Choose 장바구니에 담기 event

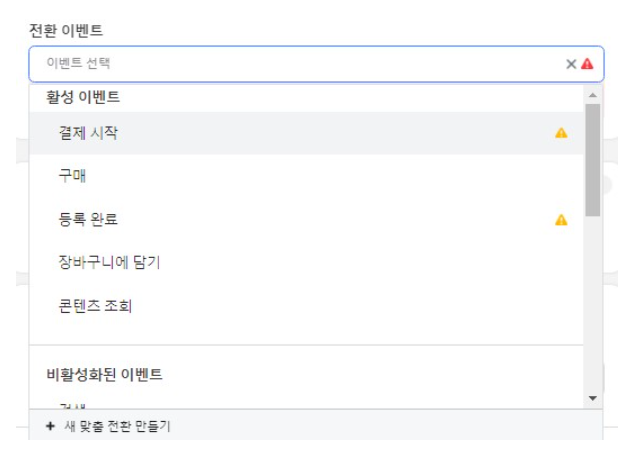pyautogui.click(x=306, y=263)
